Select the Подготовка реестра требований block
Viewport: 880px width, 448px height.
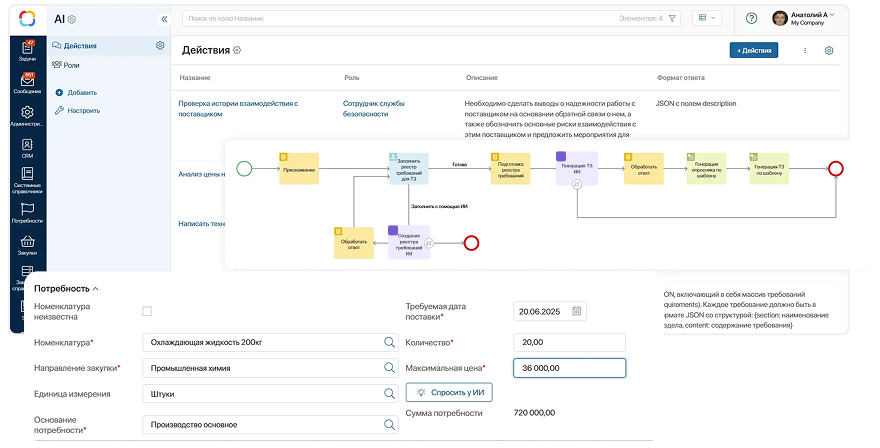click(x=510, y=168)
